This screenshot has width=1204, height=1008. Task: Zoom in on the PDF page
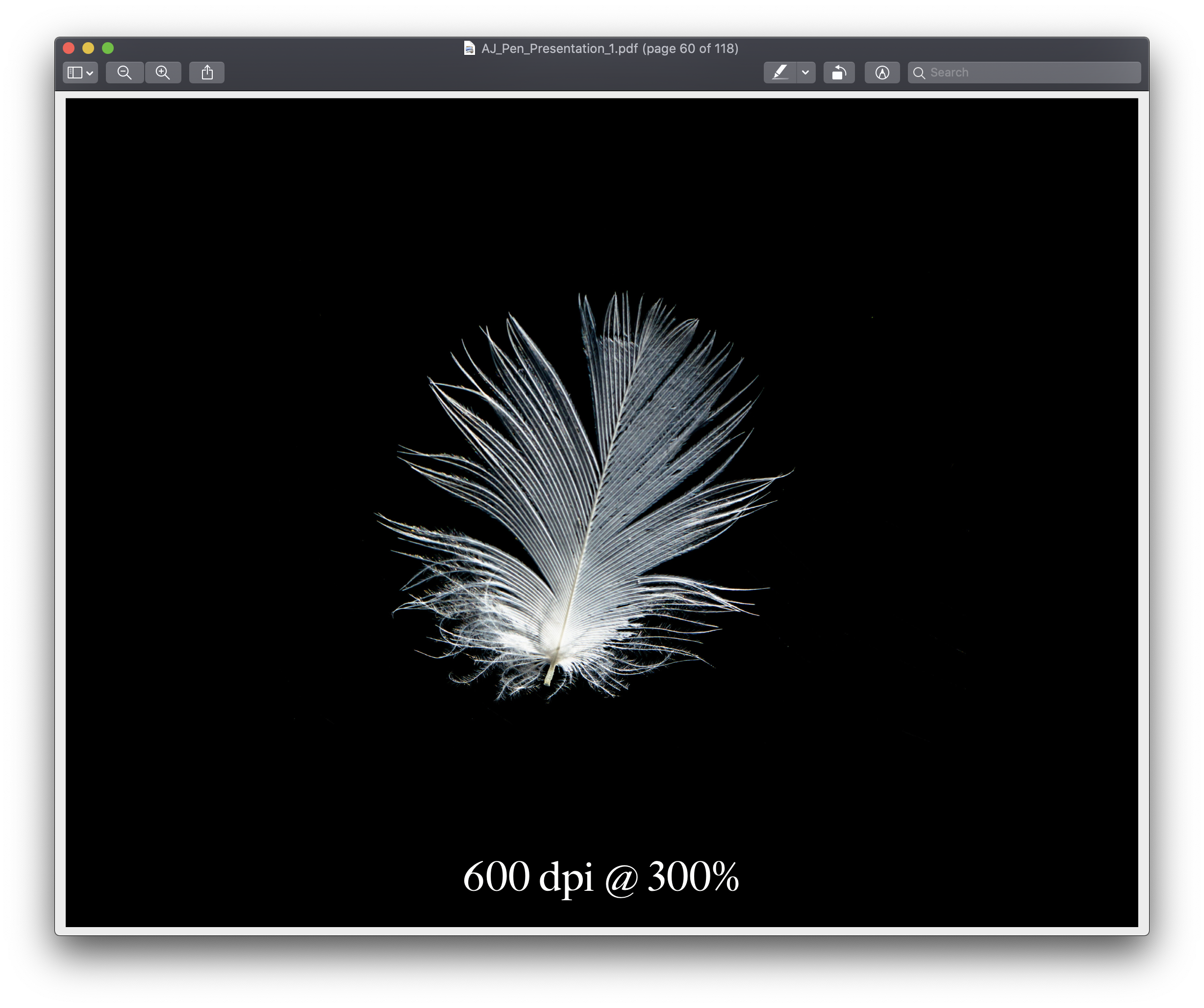click(163, 73)
